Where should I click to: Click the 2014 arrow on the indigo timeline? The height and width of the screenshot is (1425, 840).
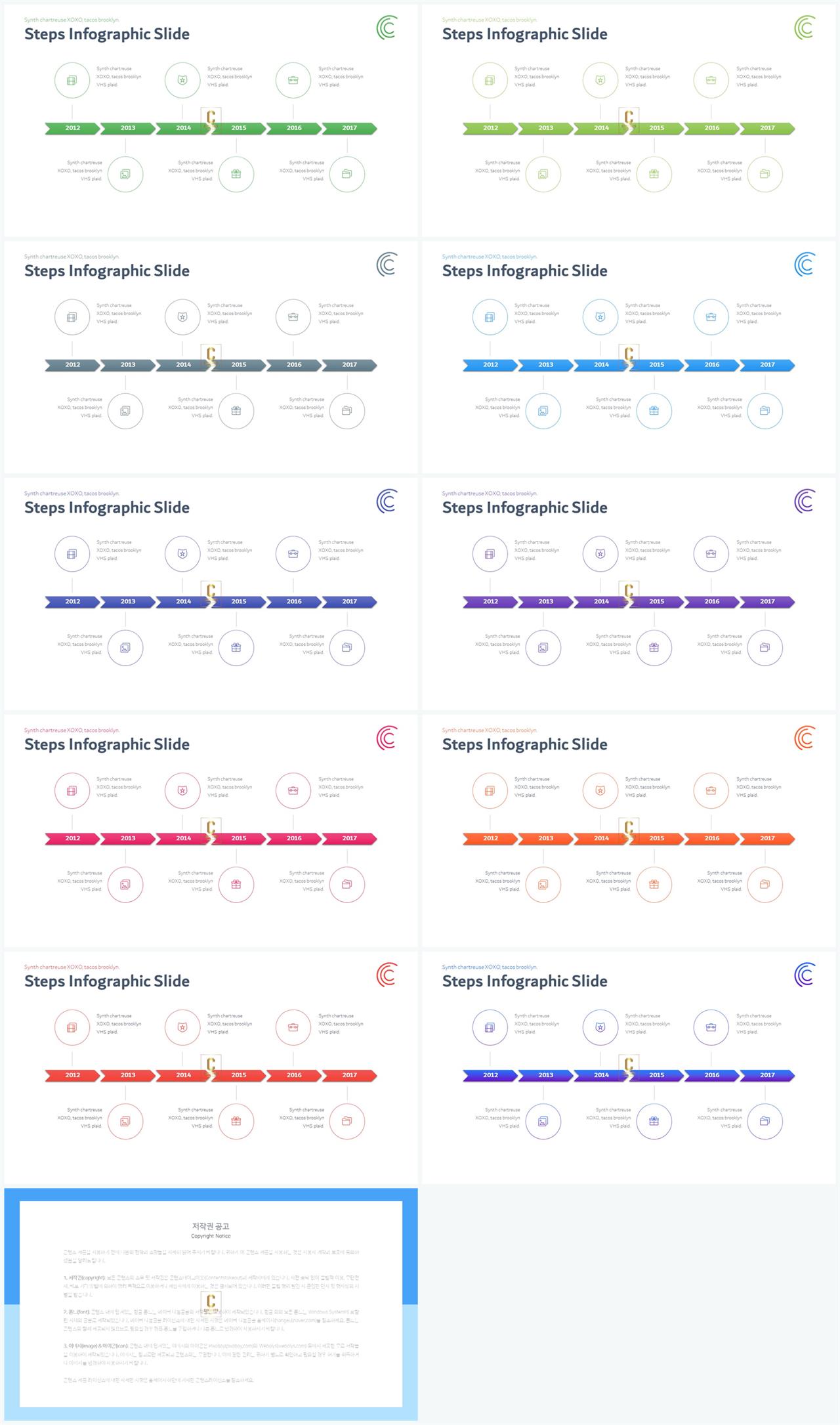pos(601,1075)
